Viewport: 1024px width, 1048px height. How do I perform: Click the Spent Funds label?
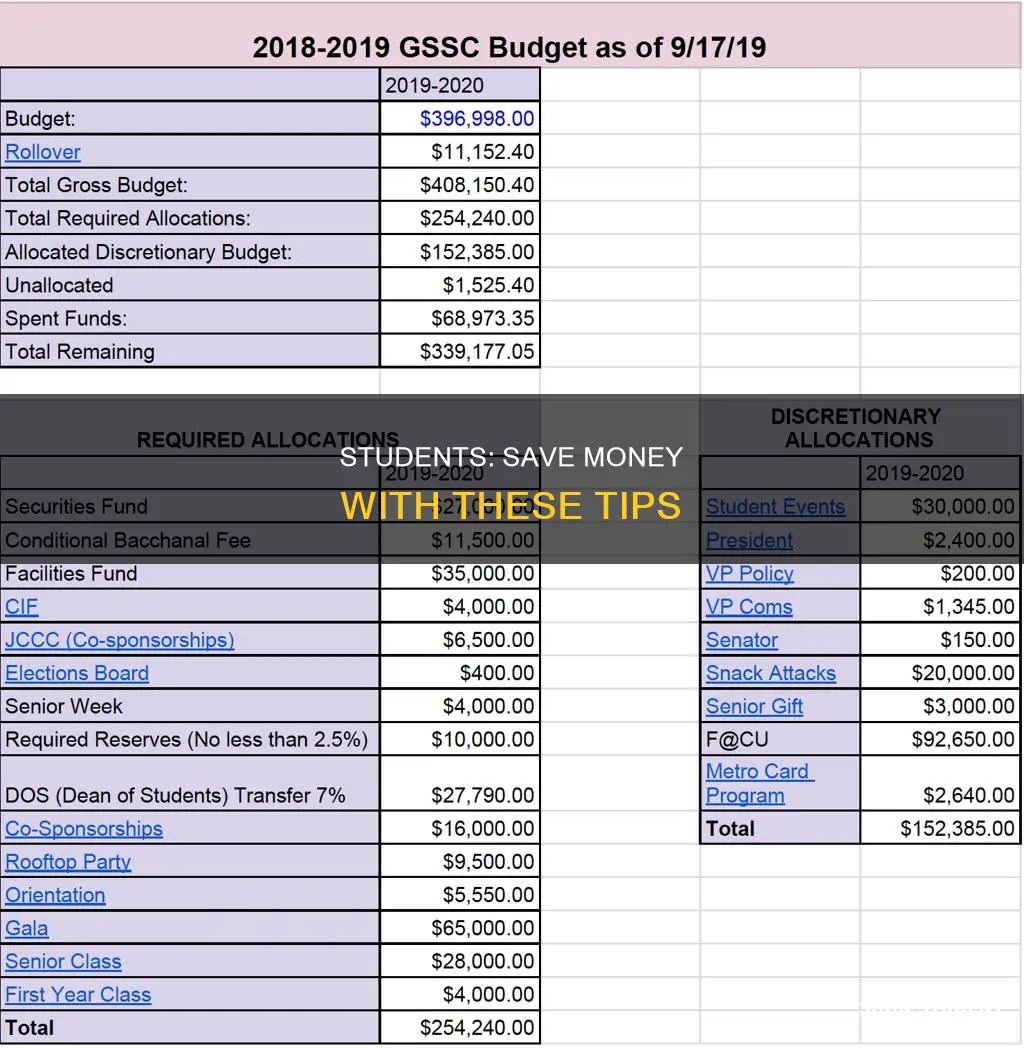(x=66, y=318)
